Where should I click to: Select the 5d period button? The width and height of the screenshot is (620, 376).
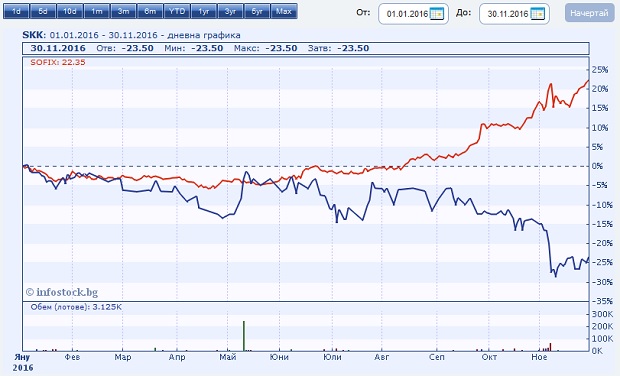coord(43,11)
